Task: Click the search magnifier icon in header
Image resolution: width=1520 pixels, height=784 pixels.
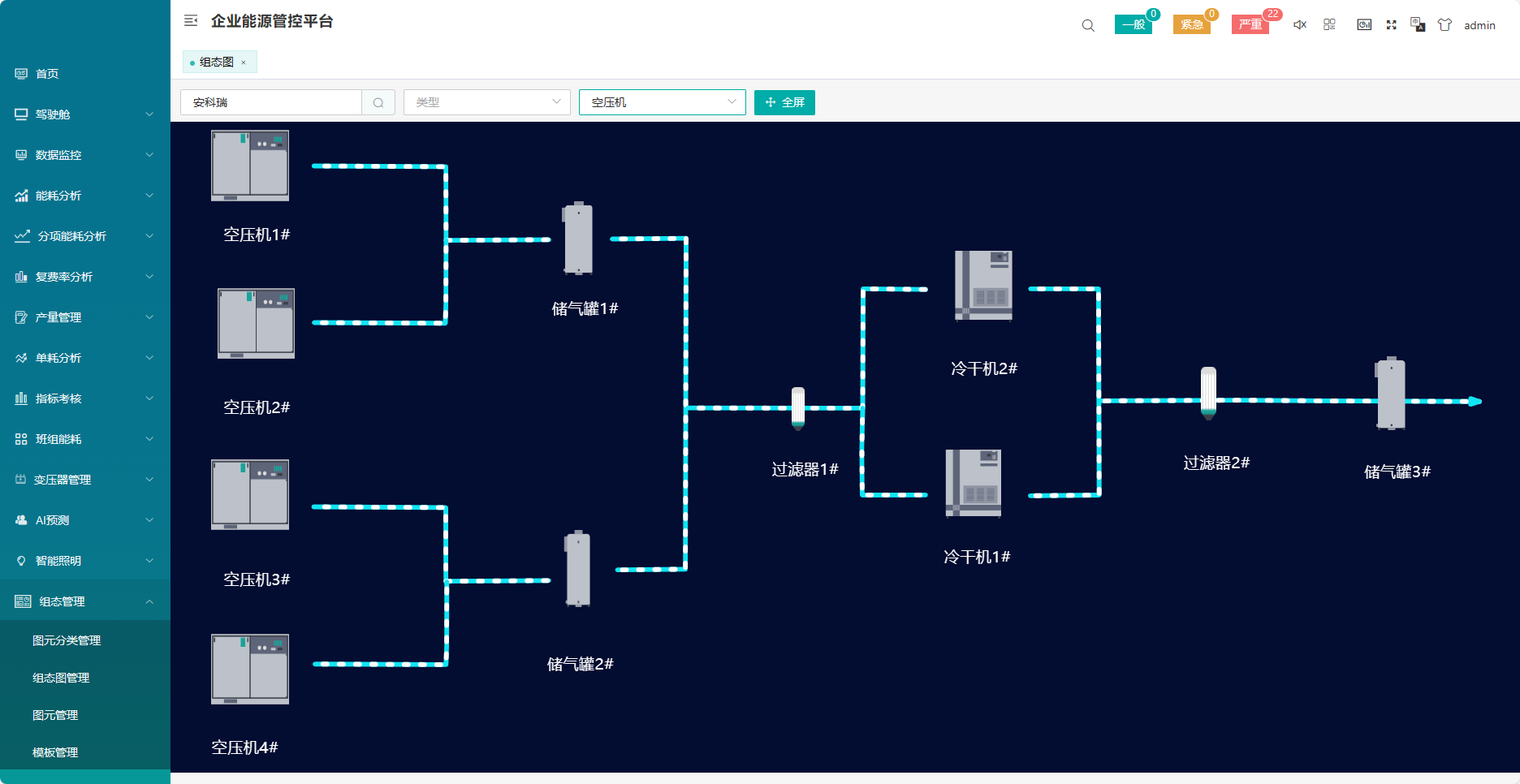Action: point(1088,25)
